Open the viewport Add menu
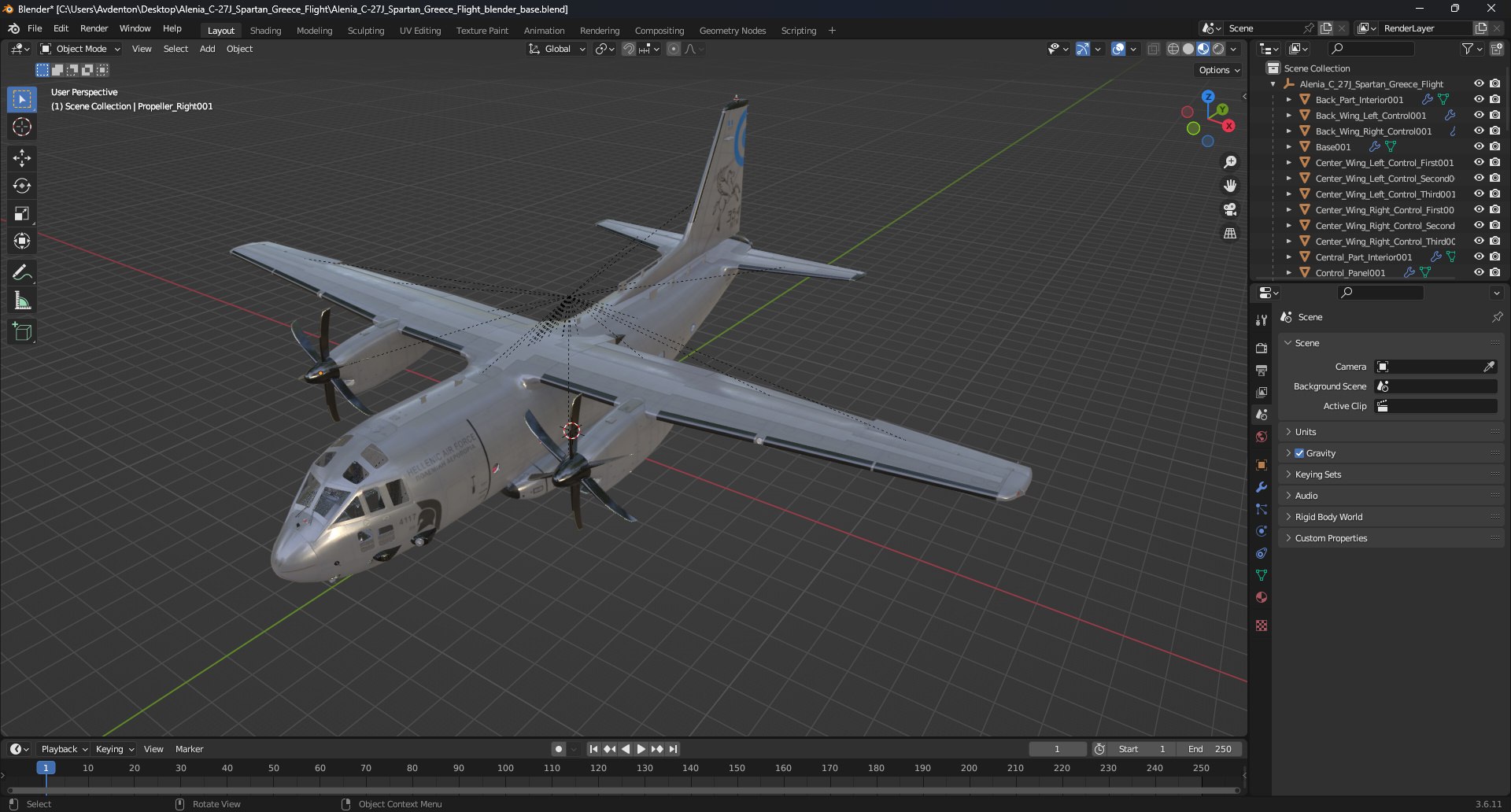 (207, 49)
